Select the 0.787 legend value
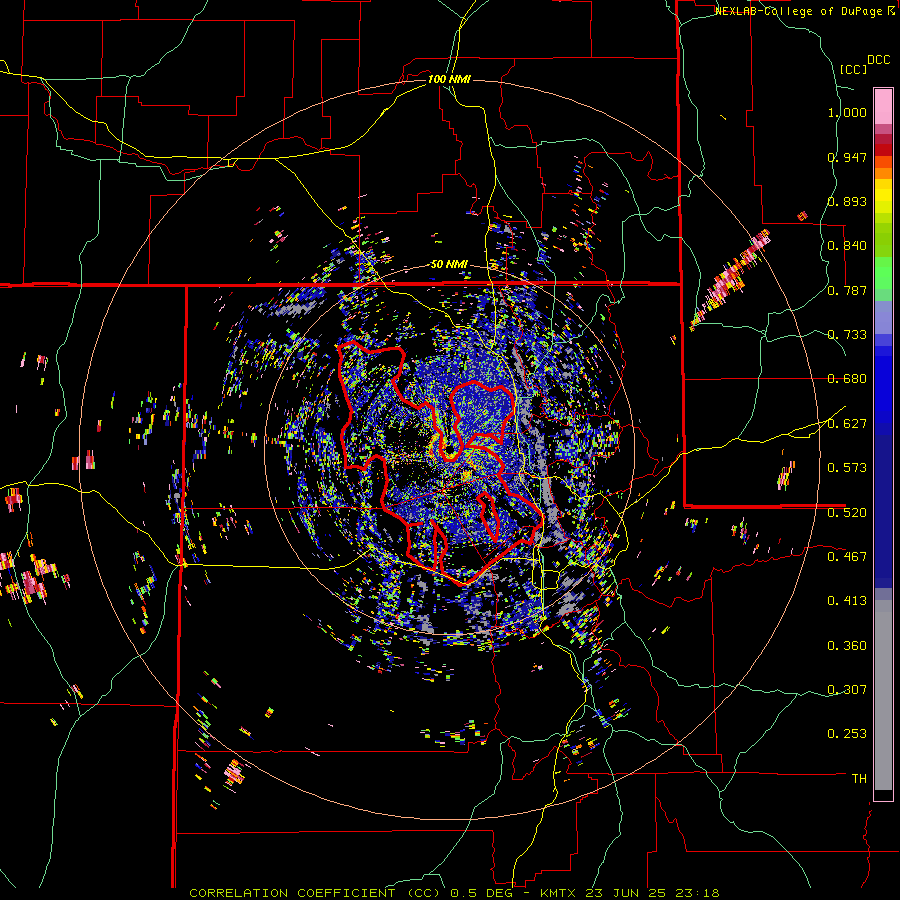The image size is (900, 900). (847, 290)
